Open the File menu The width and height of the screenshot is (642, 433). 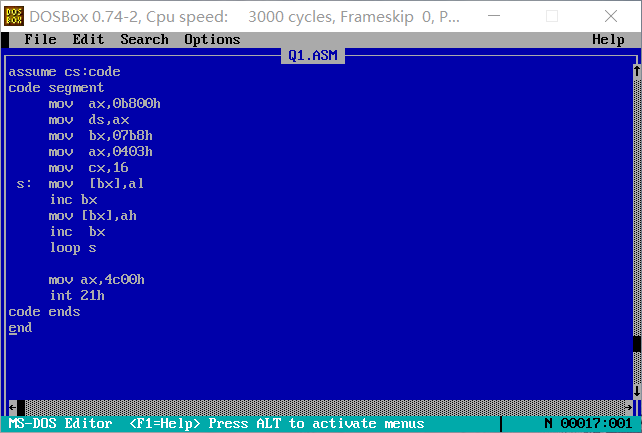click(x=40, y=39)
